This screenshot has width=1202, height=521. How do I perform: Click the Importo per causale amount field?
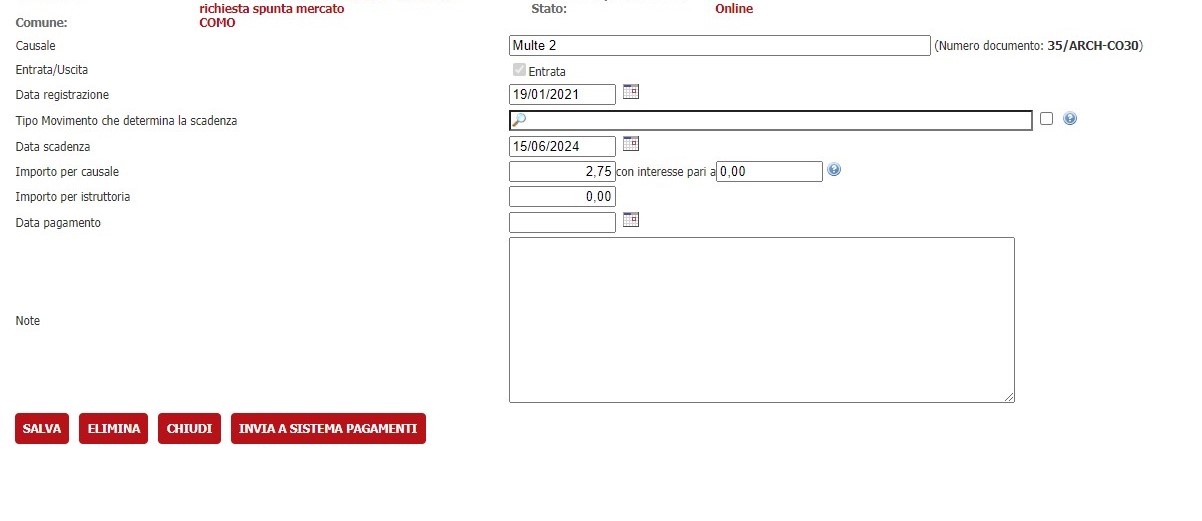pyautogui.click(x=562, y=172)
